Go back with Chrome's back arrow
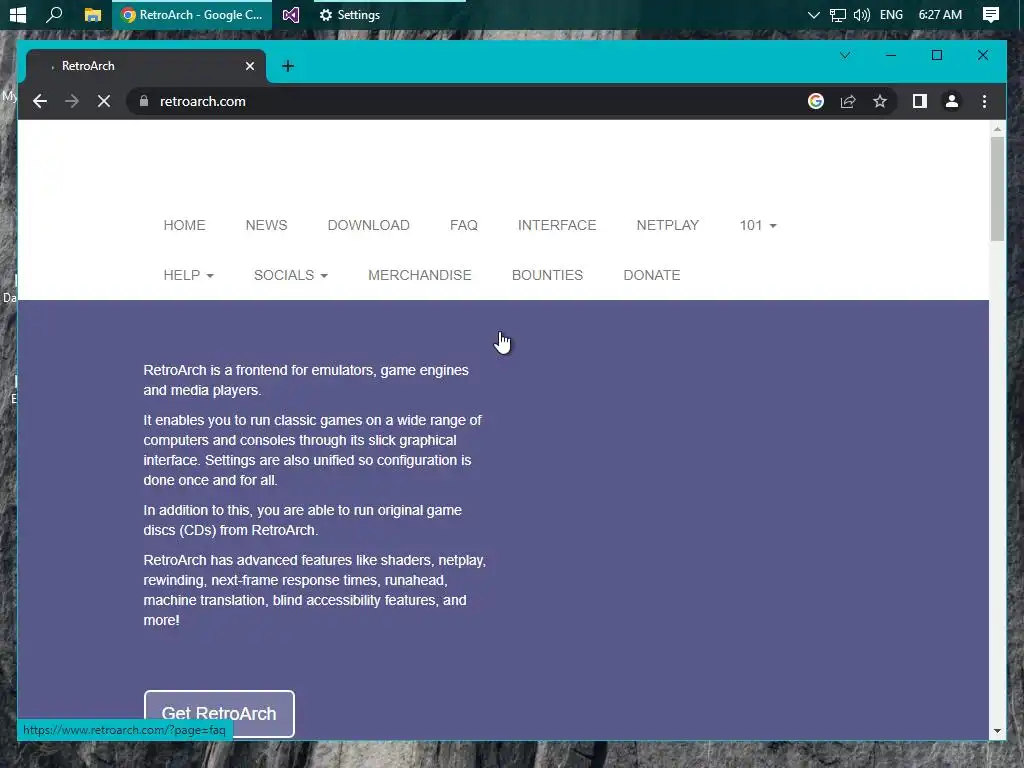The width and height of the screenshot is (1024, 768). click(40, 101)
